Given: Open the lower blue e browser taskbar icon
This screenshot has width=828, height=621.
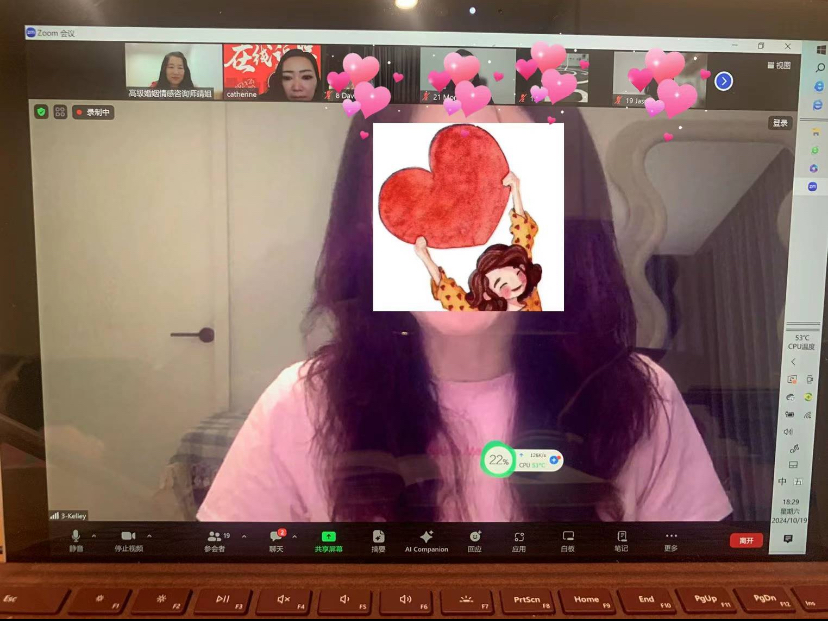Looking at the screenshot, I should pyautogui.click(x=817, y=106).
